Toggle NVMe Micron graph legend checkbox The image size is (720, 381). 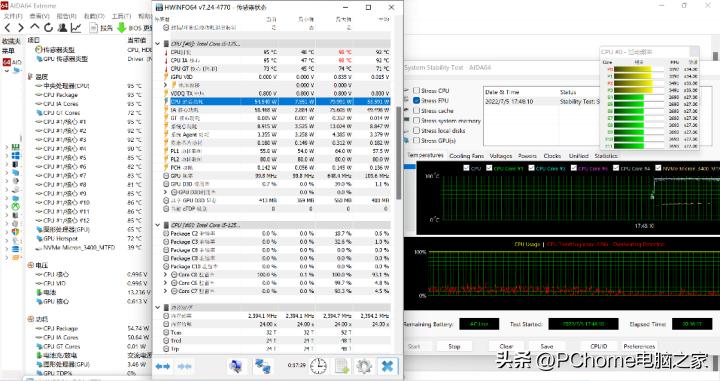pos(658,168)
